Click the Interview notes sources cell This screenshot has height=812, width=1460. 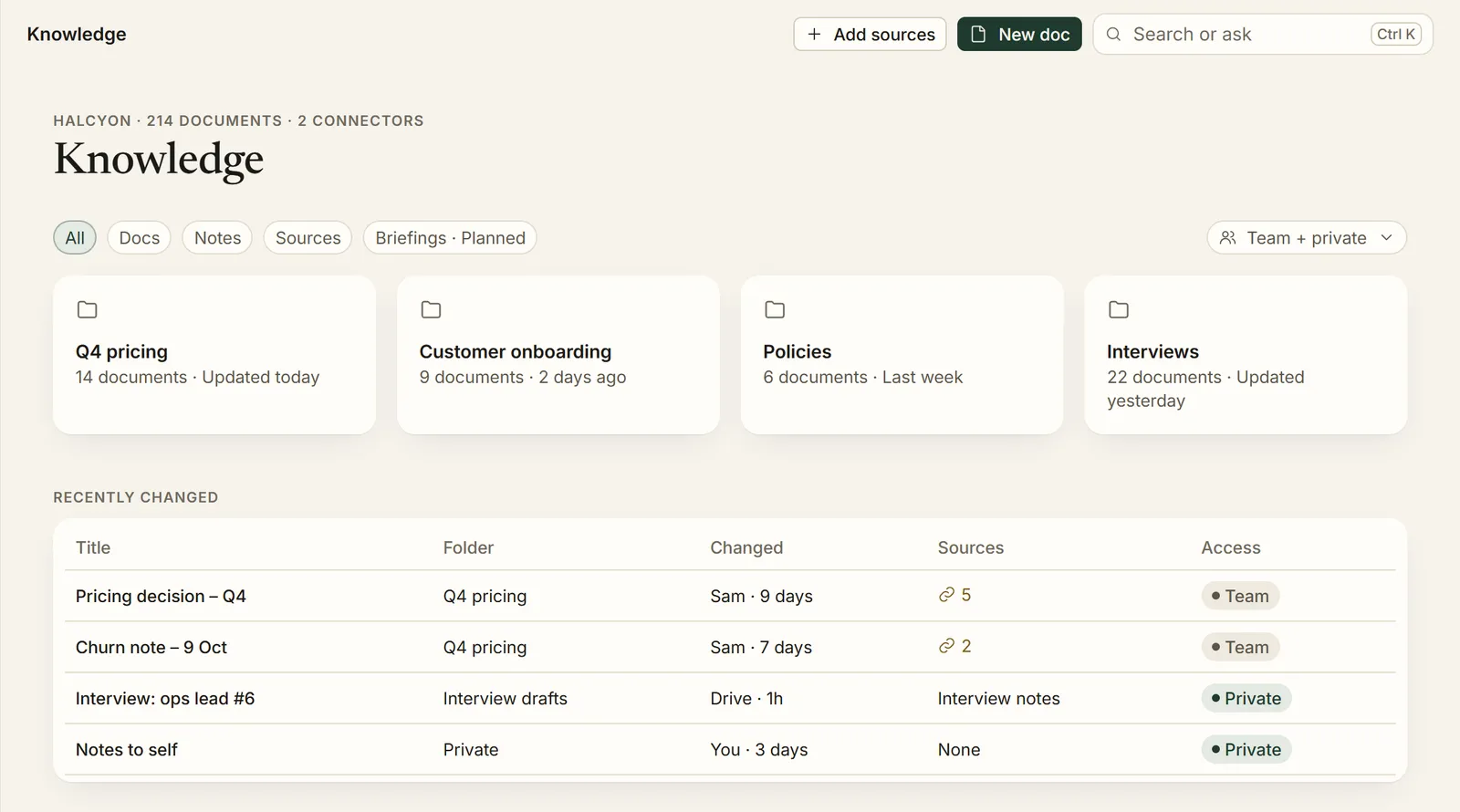click(x=999, y=699)
